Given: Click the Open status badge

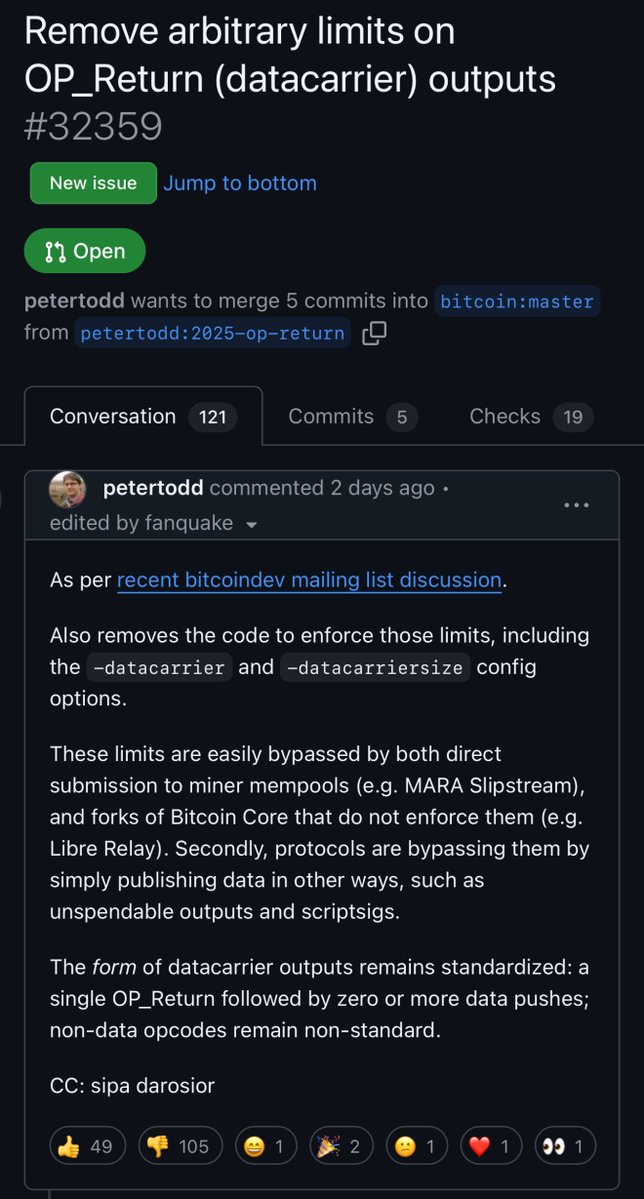Looking at the screenshot, I should (85, 251).
